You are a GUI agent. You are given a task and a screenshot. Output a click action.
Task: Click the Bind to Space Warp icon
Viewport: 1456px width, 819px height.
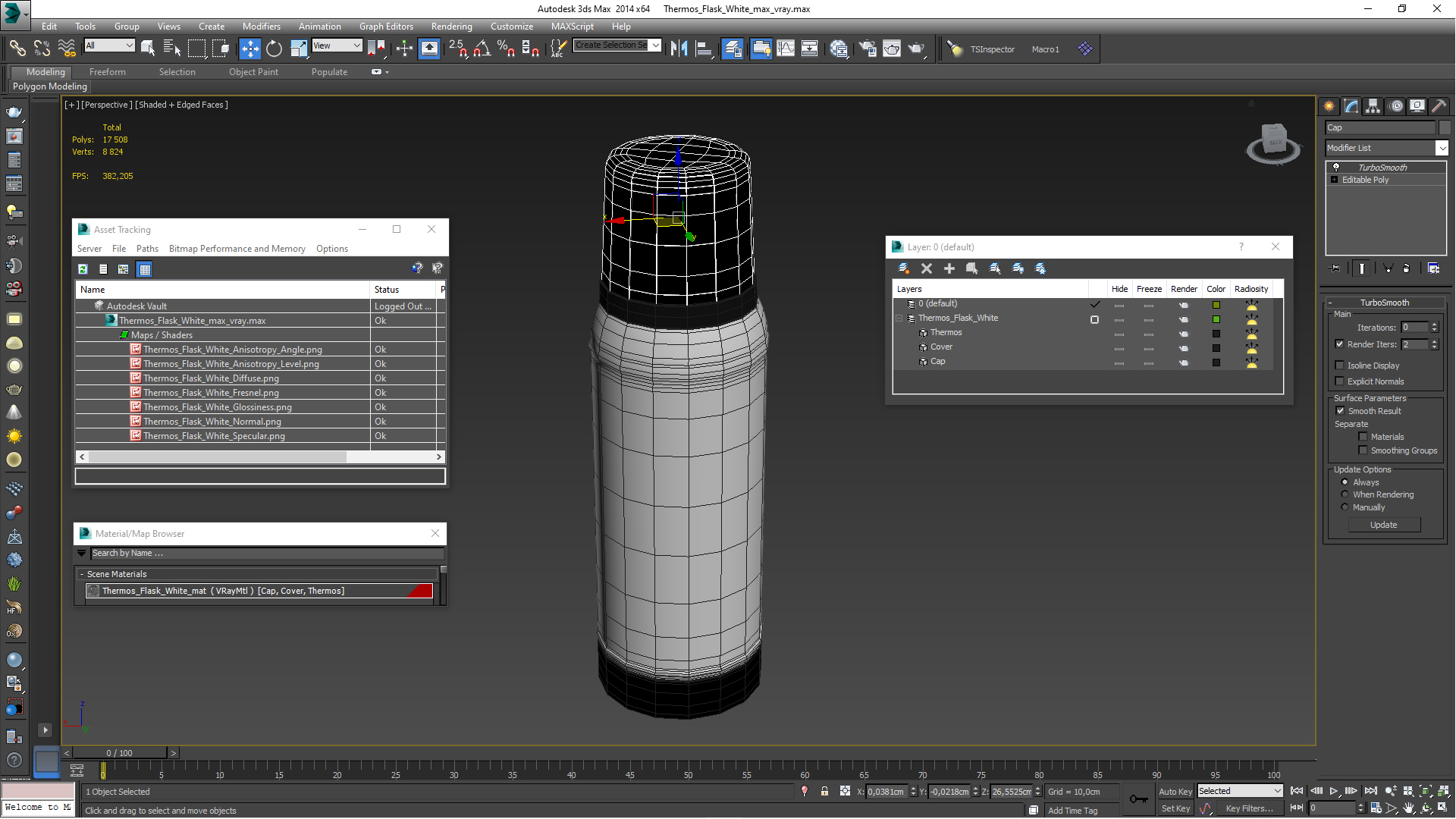tap(67, 49)
